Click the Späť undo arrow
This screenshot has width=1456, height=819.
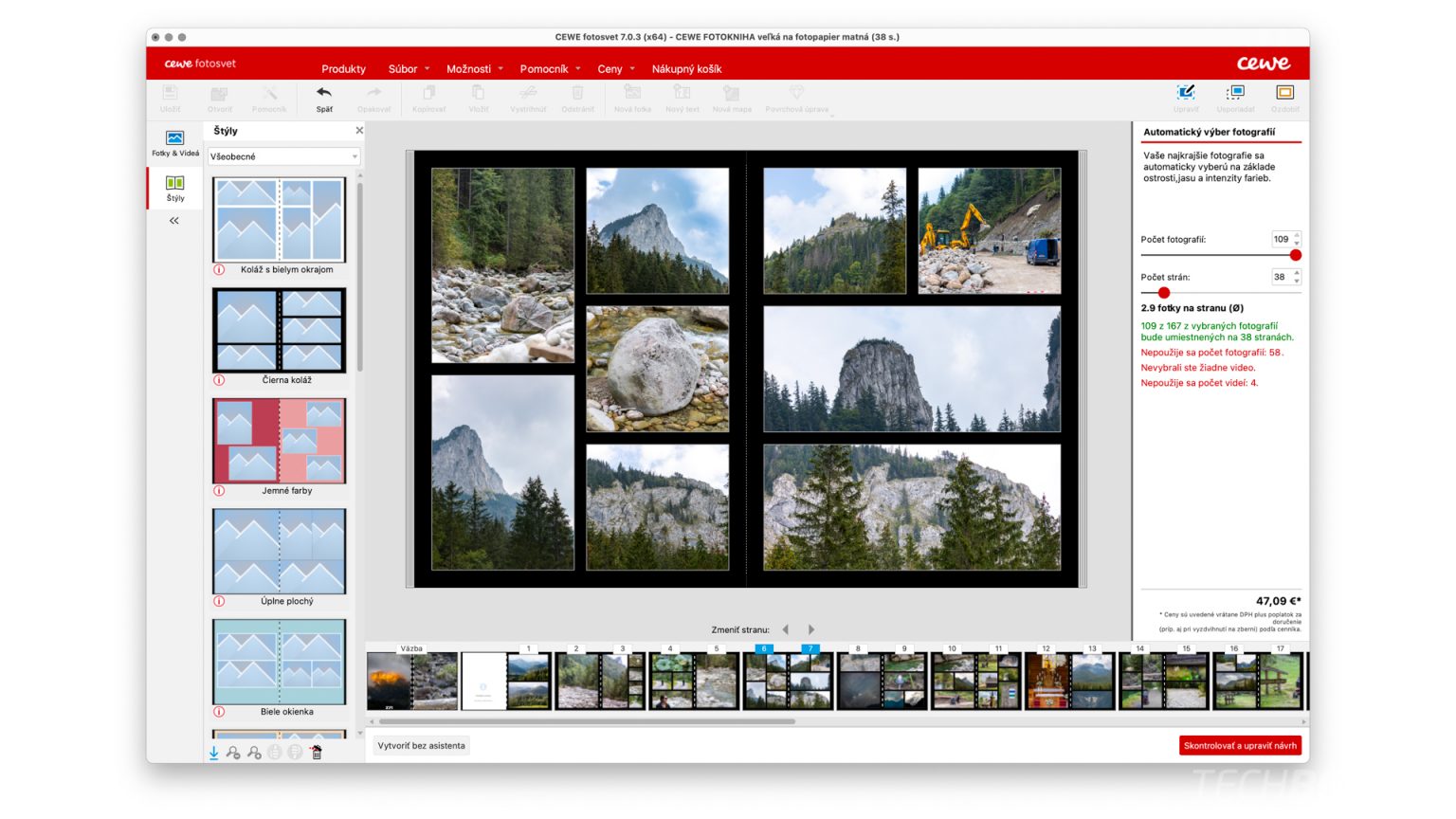[324, 93]
